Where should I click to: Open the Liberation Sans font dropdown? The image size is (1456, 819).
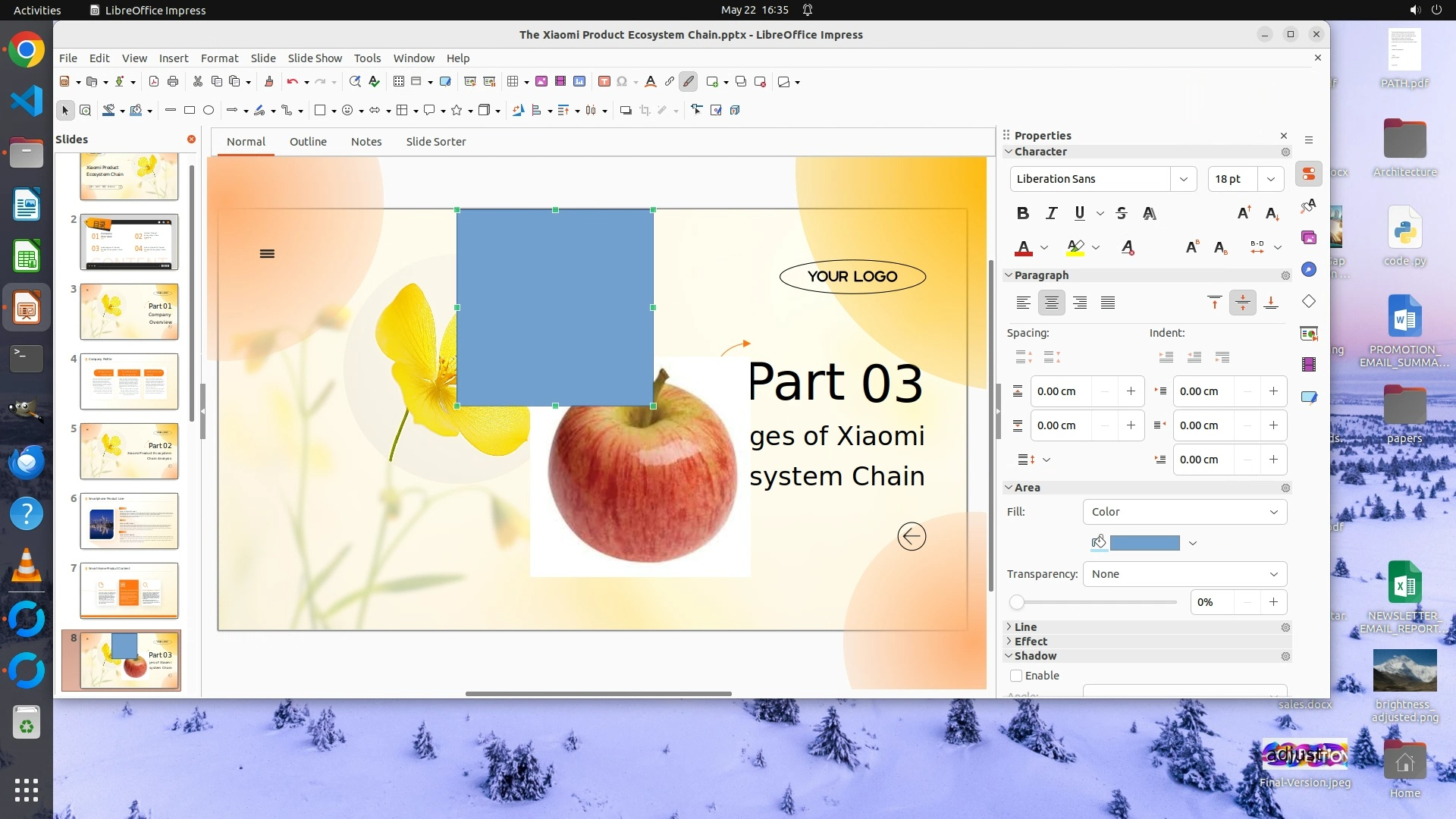(1183, 179)
